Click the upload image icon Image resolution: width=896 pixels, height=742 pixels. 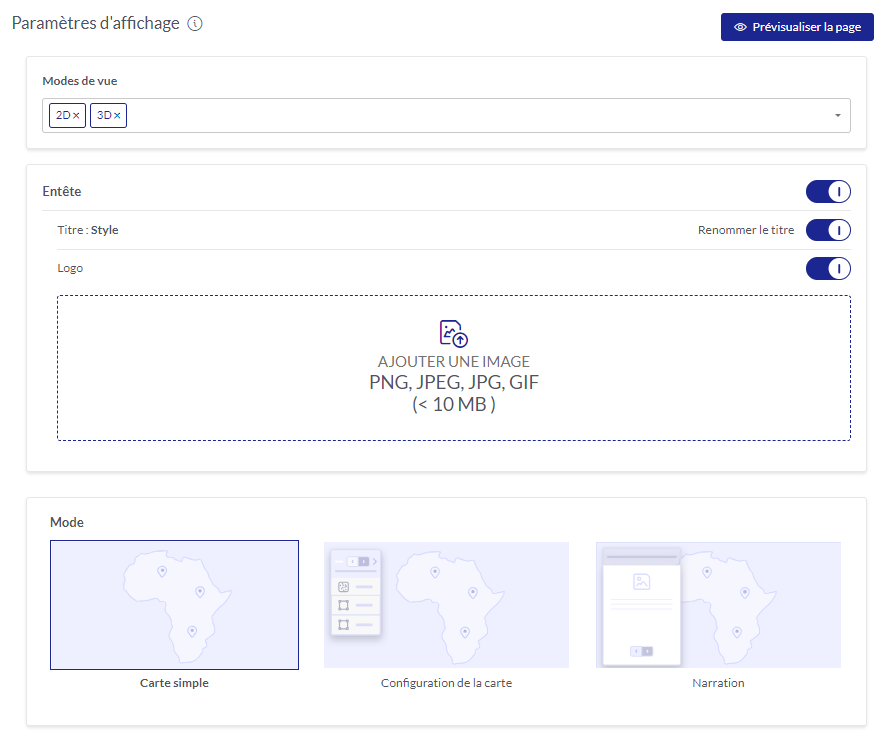click(x=454, y=333)
